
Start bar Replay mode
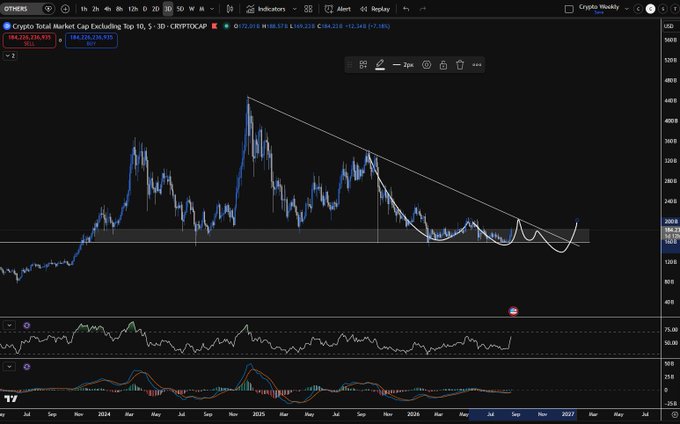pyautogui.click(x=375, y=9)
